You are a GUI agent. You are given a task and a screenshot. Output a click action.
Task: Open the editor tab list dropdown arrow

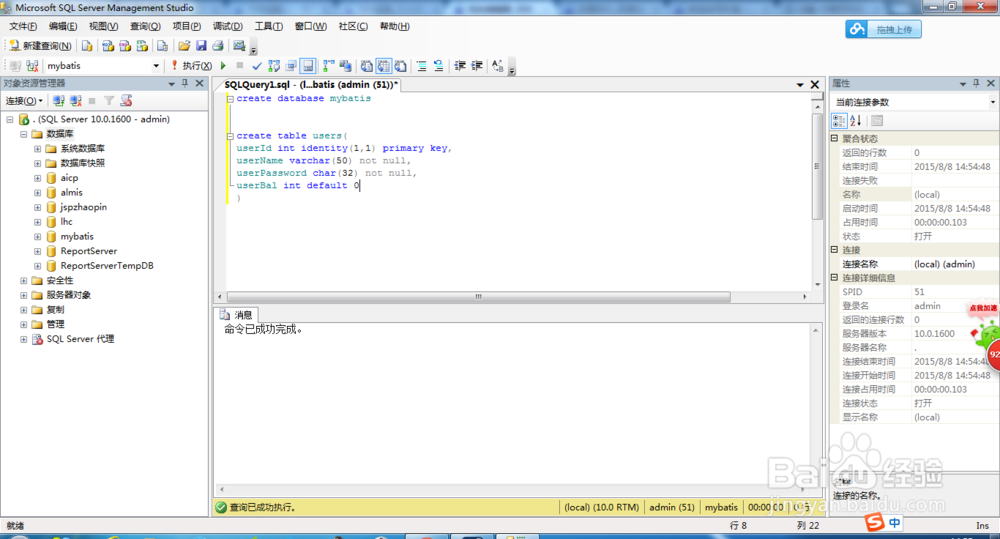tap(800, 85)
